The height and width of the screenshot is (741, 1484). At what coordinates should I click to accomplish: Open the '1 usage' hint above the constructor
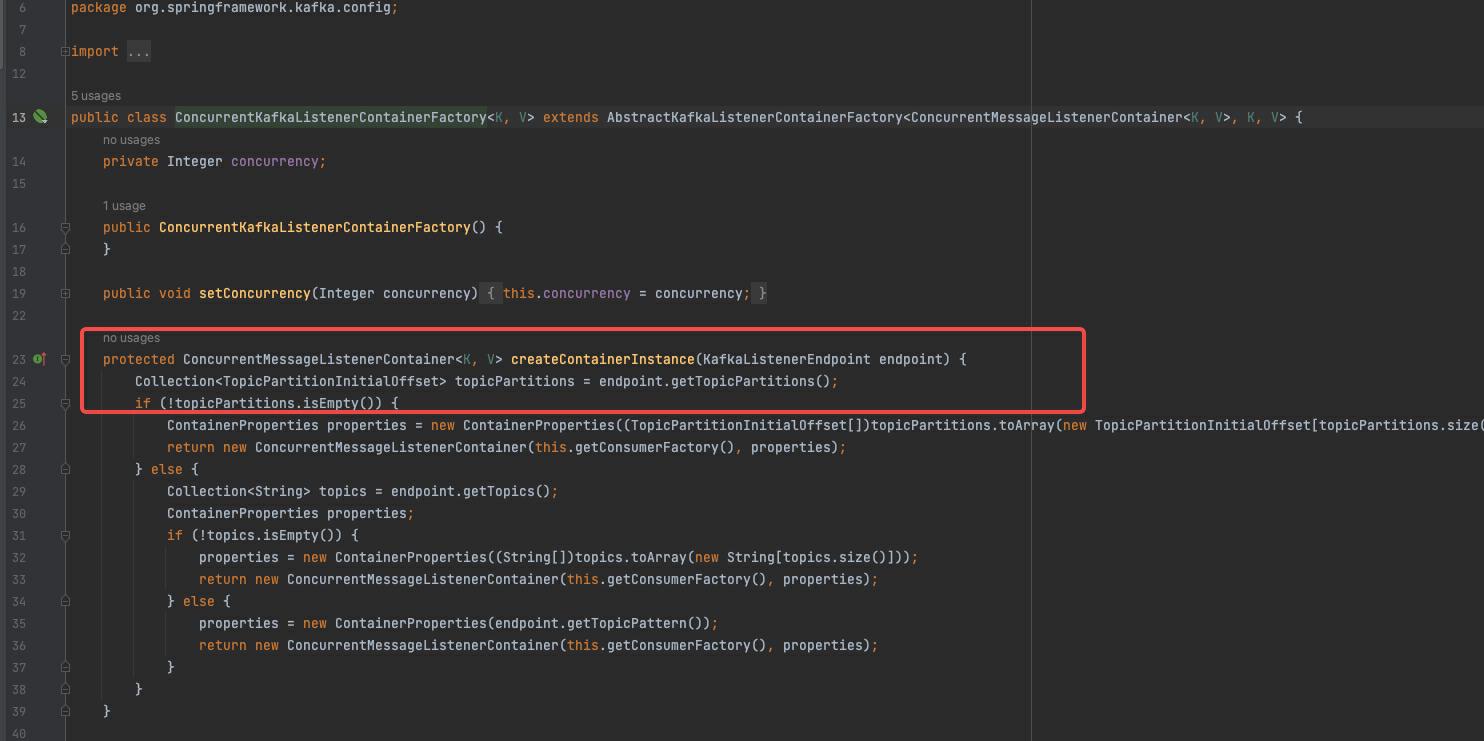pyautogui.click(x=124, y=206)
